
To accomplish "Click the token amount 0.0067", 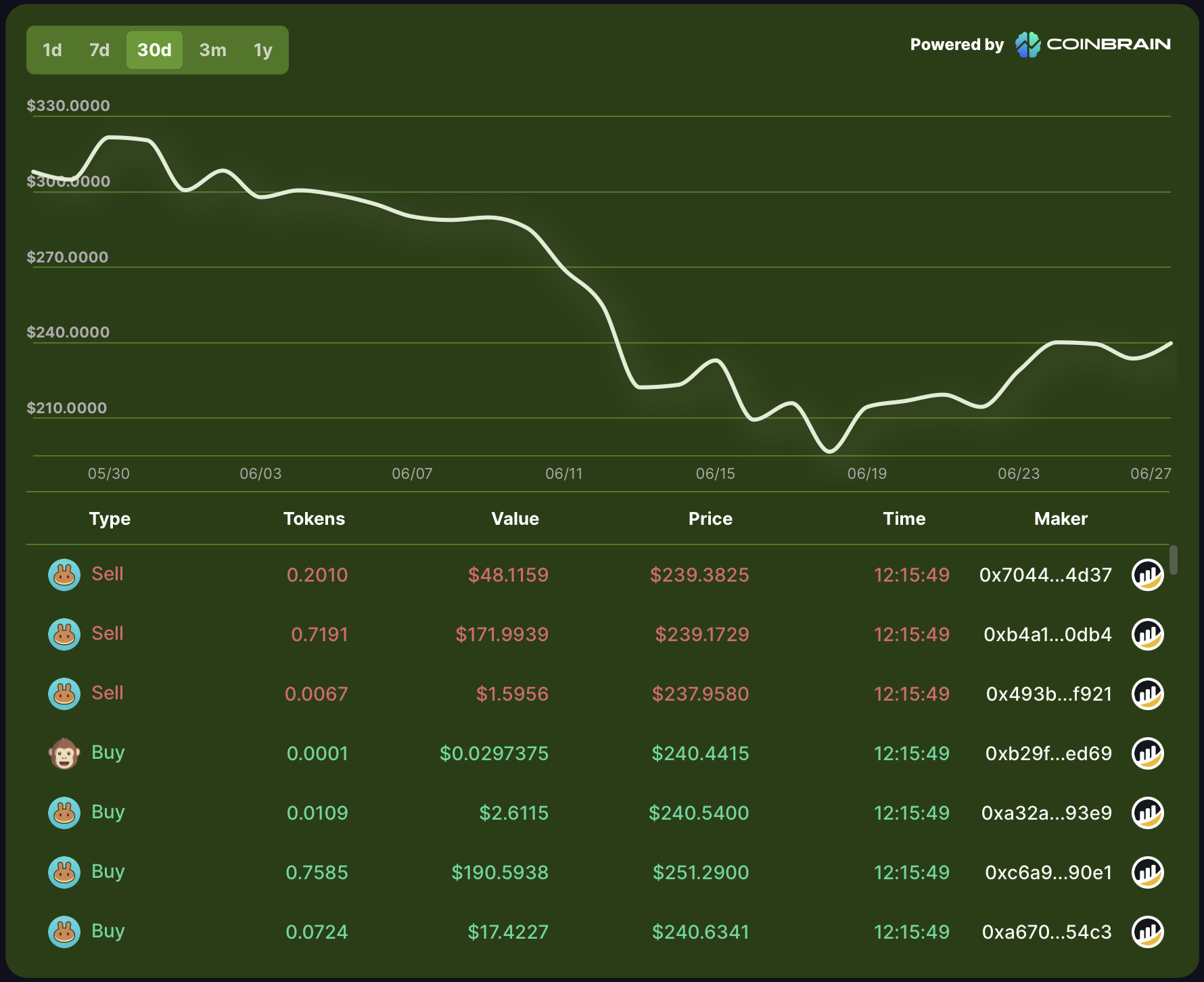I will tap(316, 694).
